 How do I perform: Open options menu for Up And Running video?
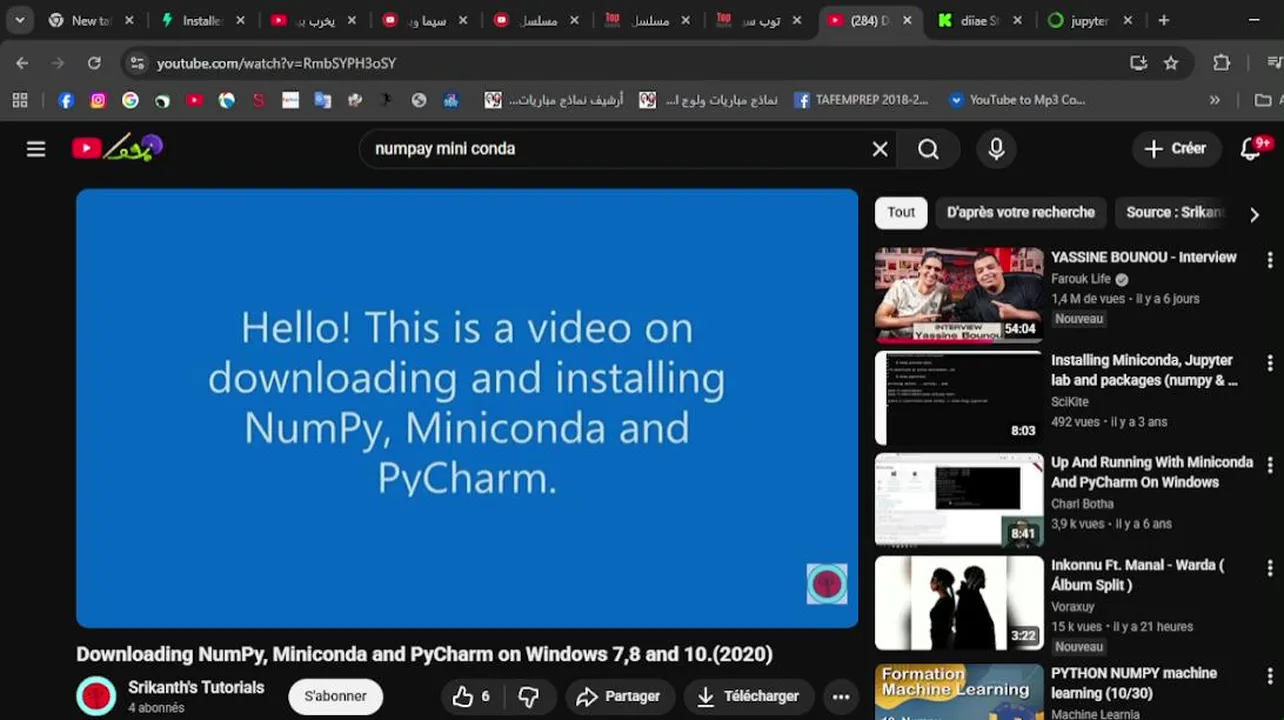(x=1270, y=465)
